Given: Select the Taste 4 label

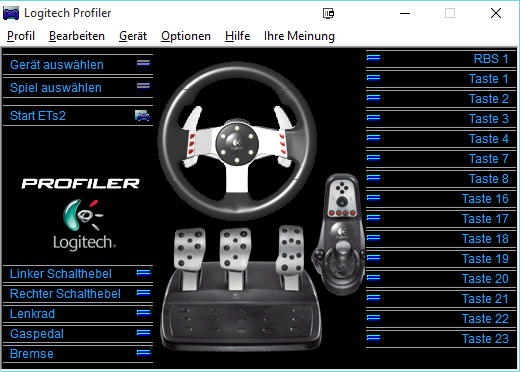Looking at the screenshot, I should coord(489,139).
